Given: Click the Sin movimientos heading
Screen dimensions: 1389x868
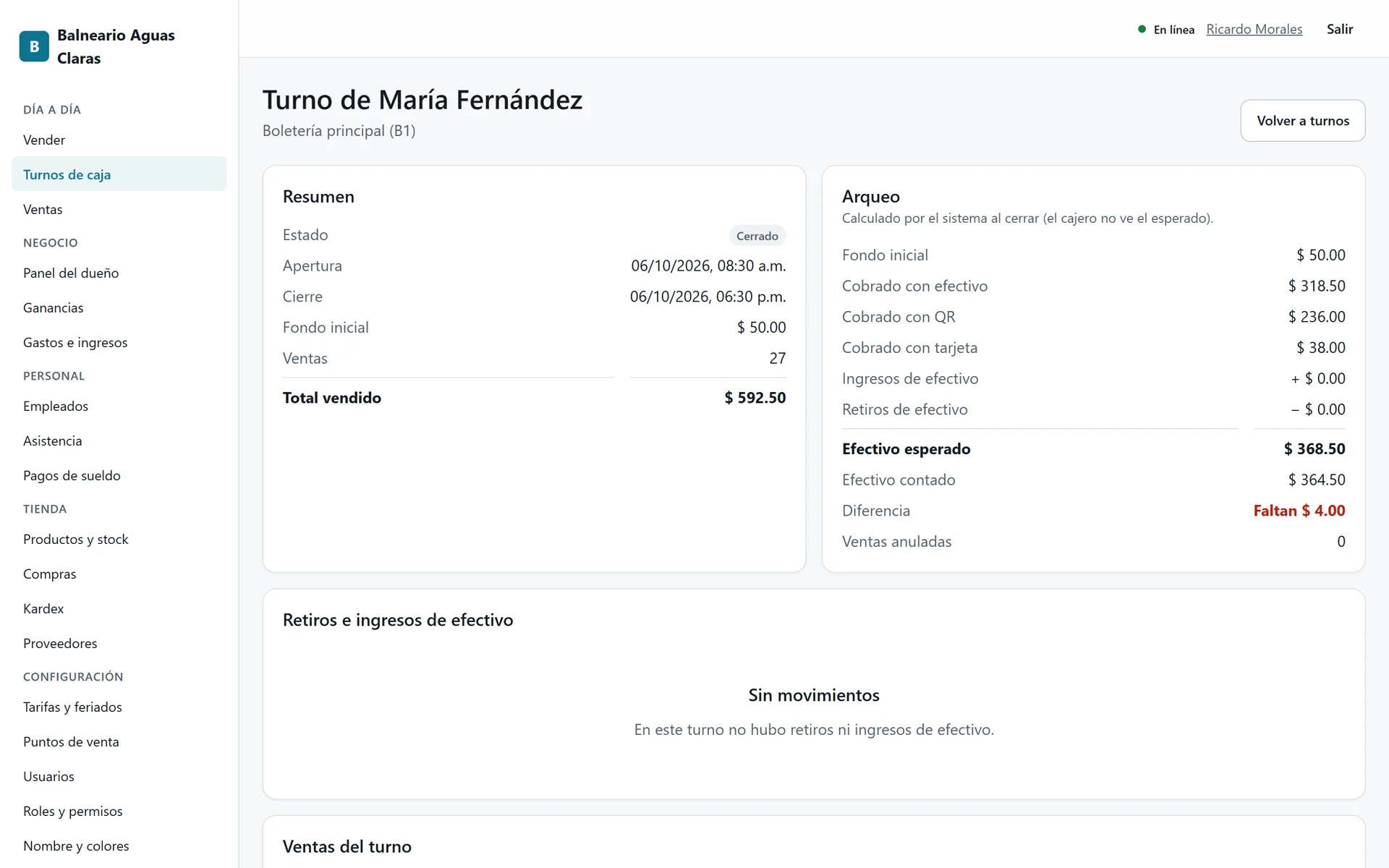Looking at the screenshot, I should (814, 695).
